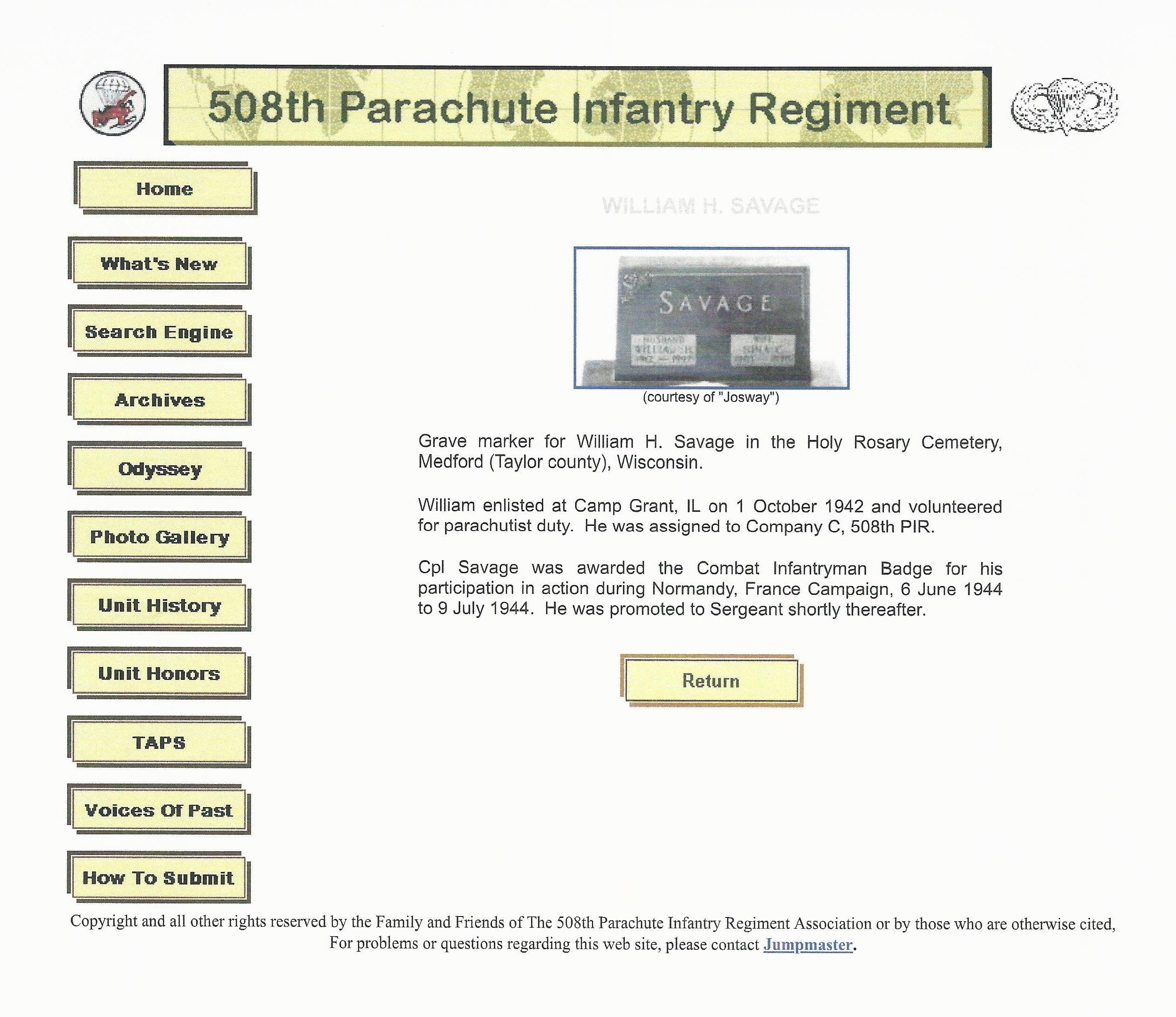Go to What's New section
This screenshot has height=1017, width=1176.
(159, 263)
